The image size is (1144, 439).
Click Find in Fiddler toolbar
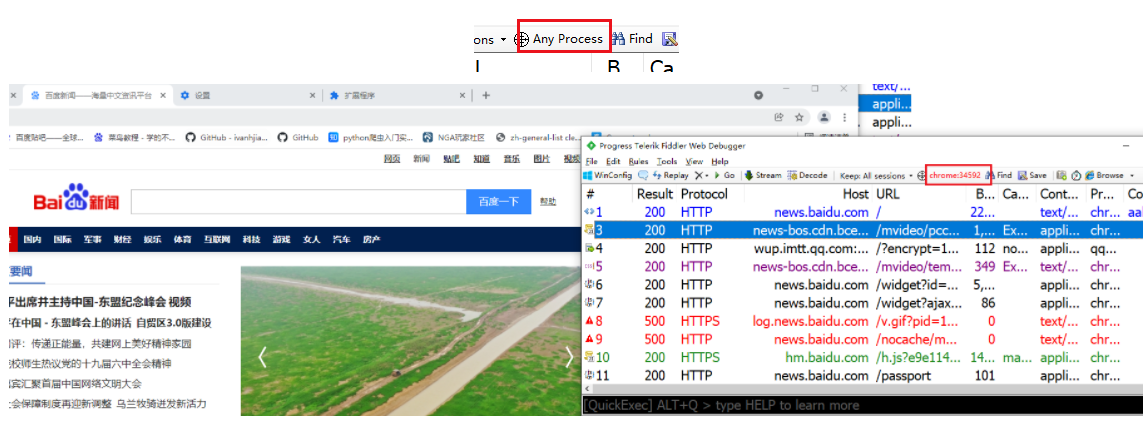(999, 176)
